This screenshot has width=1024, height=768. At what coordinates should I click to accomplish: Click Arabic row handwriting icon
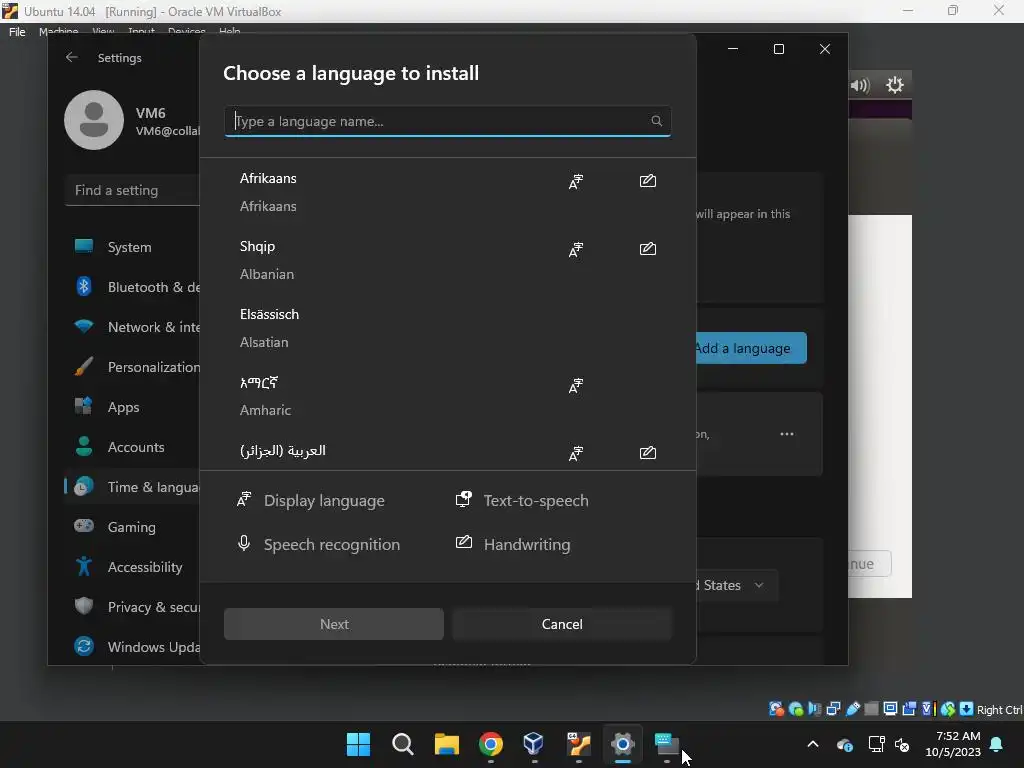click(x=647, y=453)
